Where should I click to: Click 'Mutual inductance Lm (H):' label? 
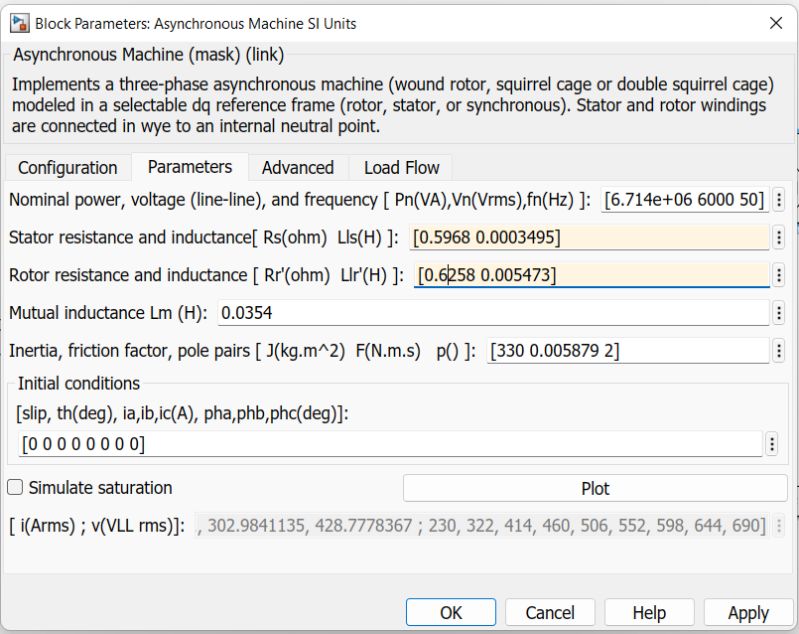click(x=109, y=312)
